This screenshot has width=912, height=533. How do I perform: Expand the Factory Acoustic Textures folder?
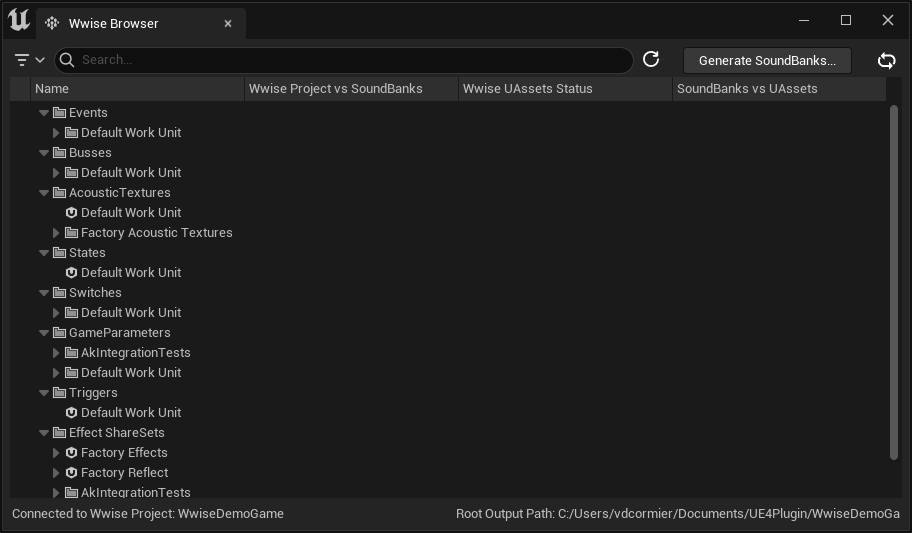pos(57,233)
